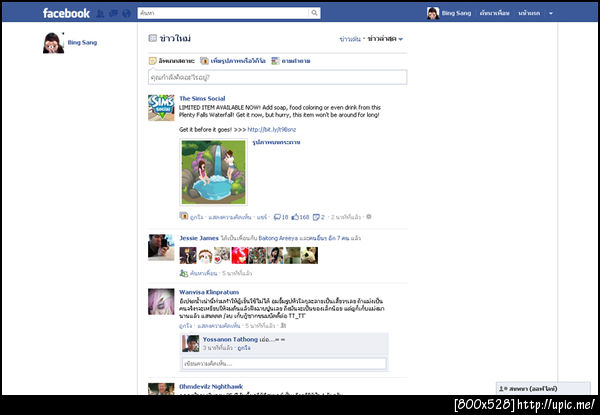Expand the most recent sort dropdown
600x415 pixels.
point(385,39)
